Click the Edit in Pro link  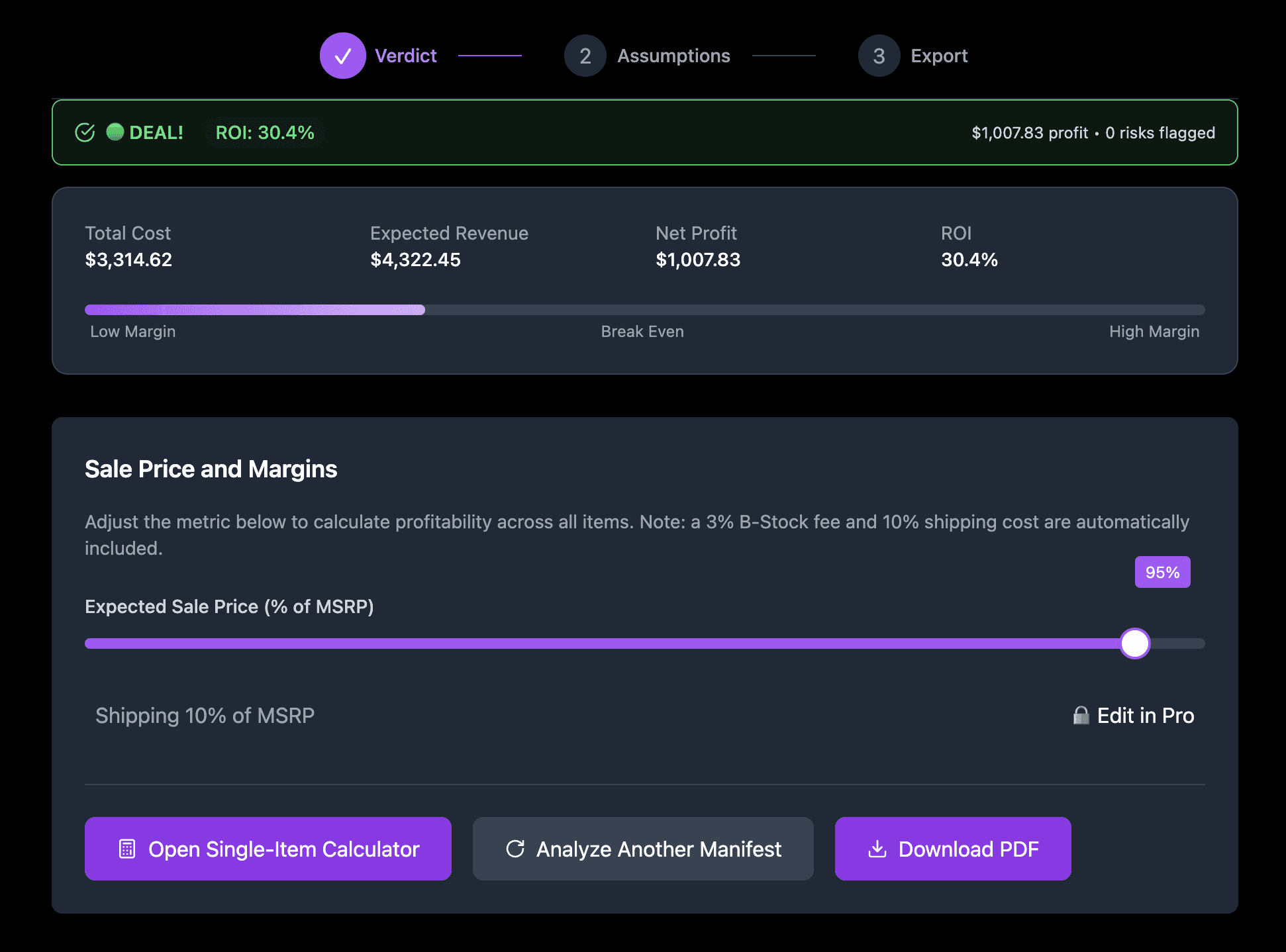click(x=1145, y=716)
